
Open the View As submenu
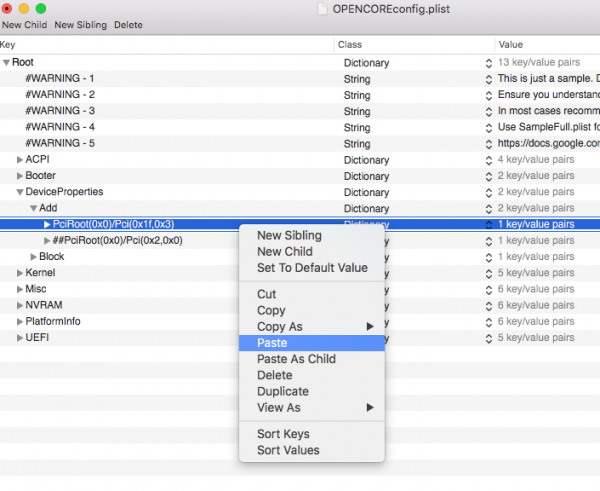(311, 408)
